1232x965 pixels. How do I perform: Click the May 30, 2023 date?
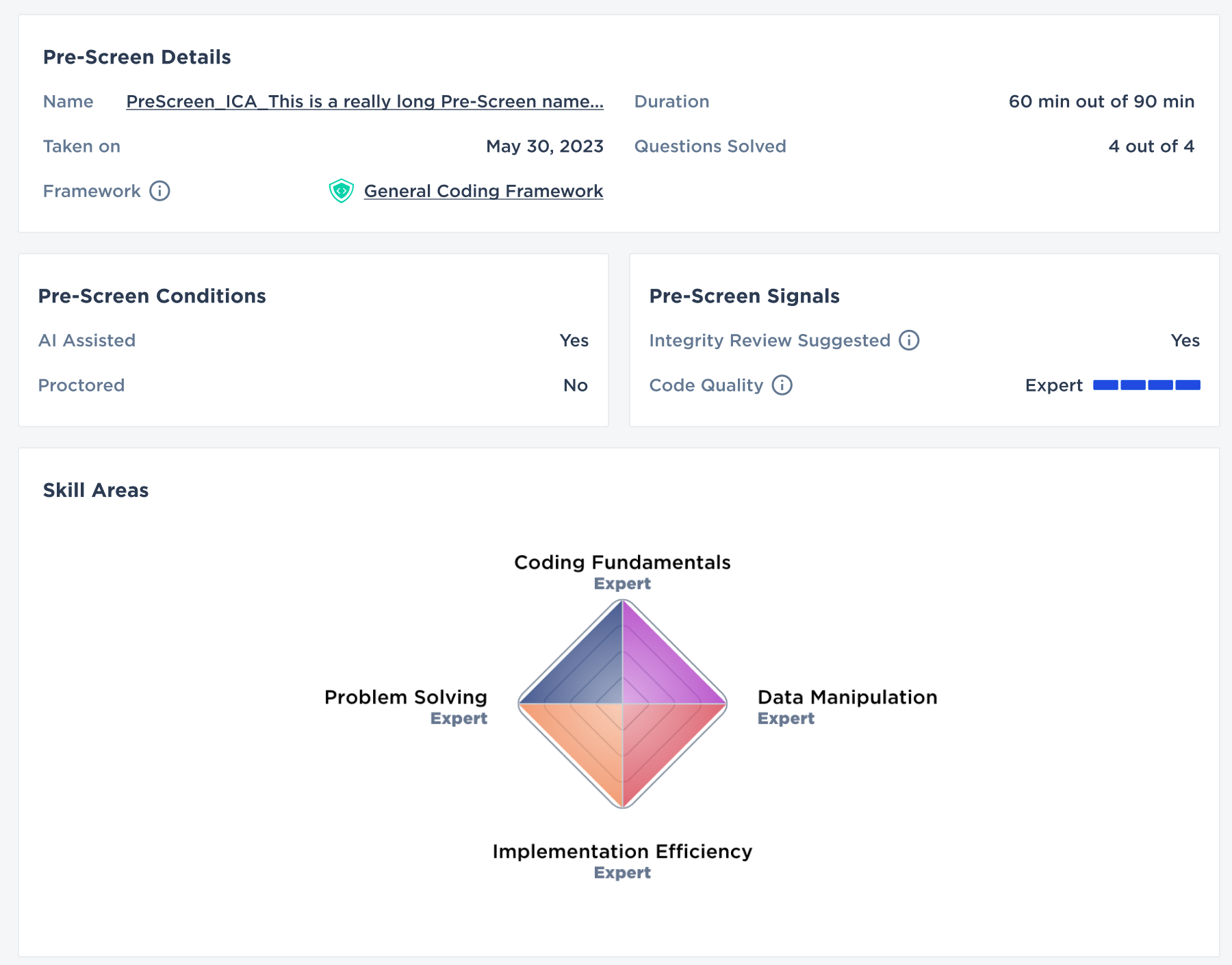tap(545, 146)
